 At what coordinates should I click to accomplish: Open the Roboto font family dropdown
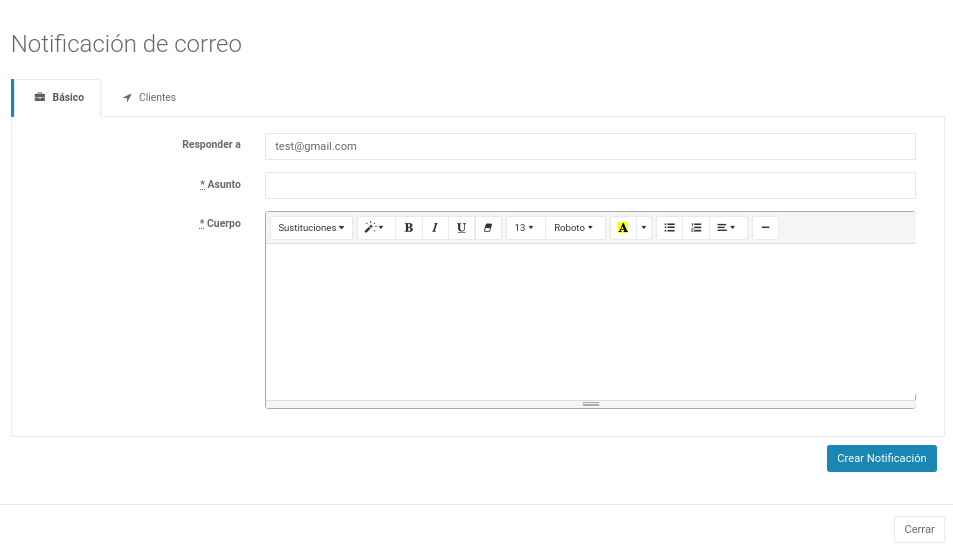click(574, 228)
